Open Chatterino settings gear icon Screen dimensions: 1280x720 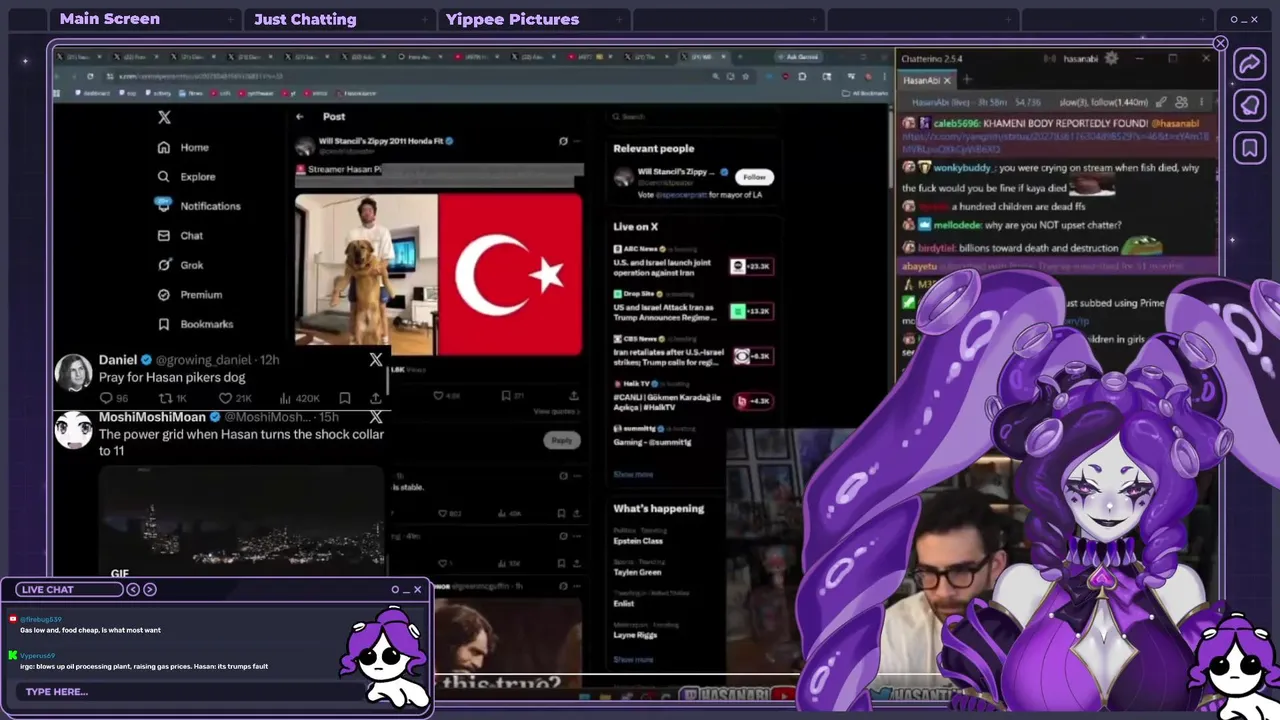coord(1110,59)
